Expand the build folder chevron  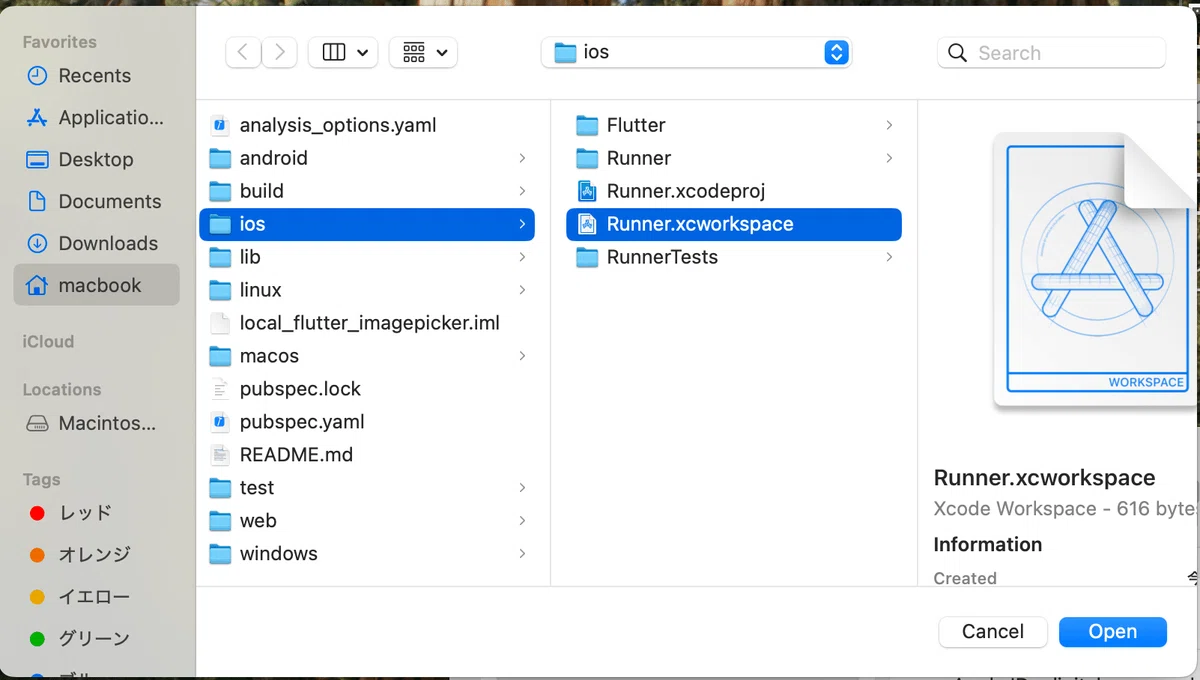pyautogui.click(x=522, y=191)
